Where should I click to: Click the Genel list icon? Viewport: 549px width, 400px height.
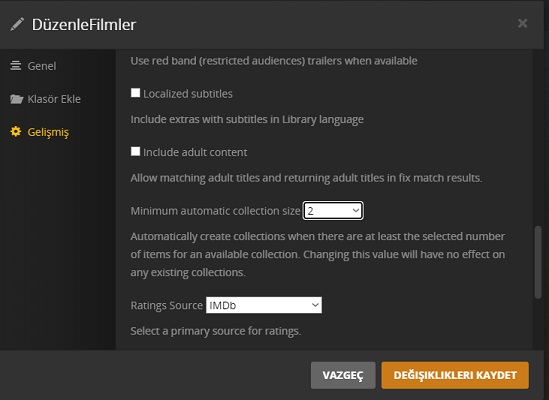pos(16,65)
